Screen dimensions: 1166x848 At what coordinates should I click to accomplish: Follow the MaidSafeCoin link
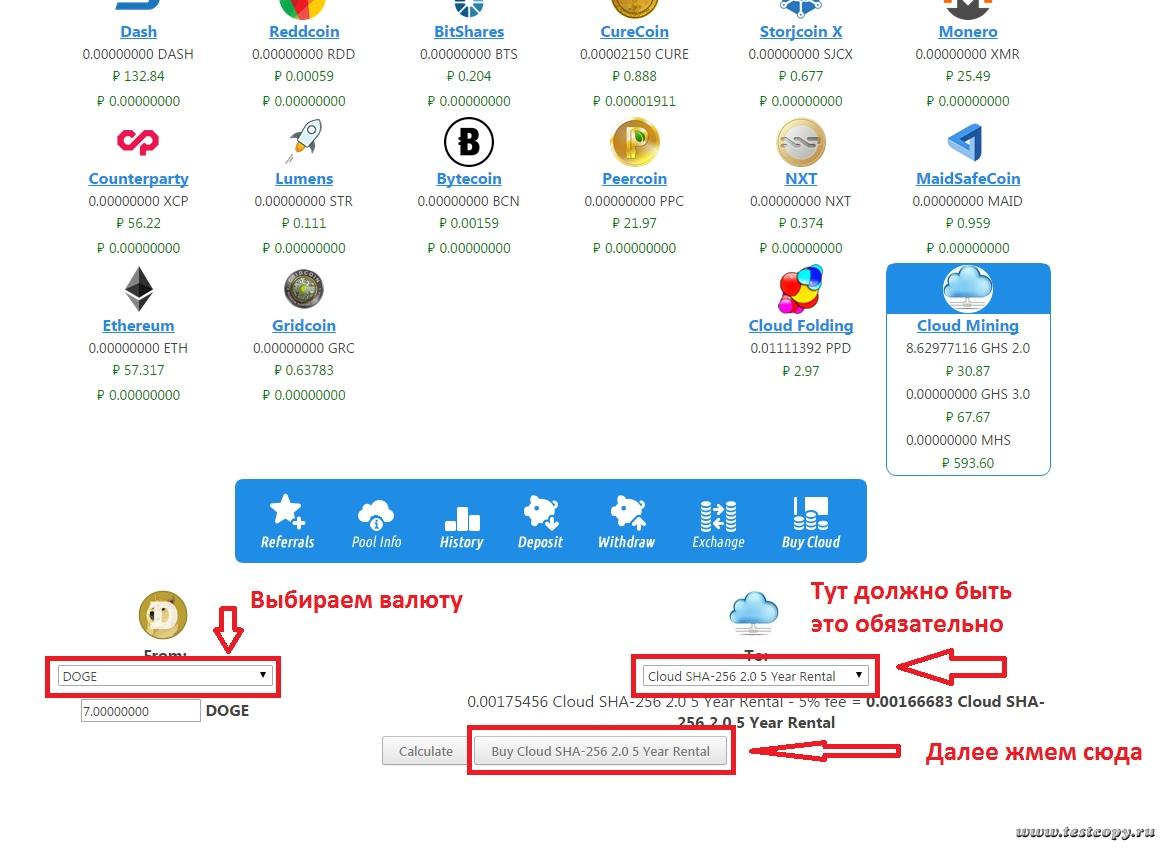pos(967,179)
